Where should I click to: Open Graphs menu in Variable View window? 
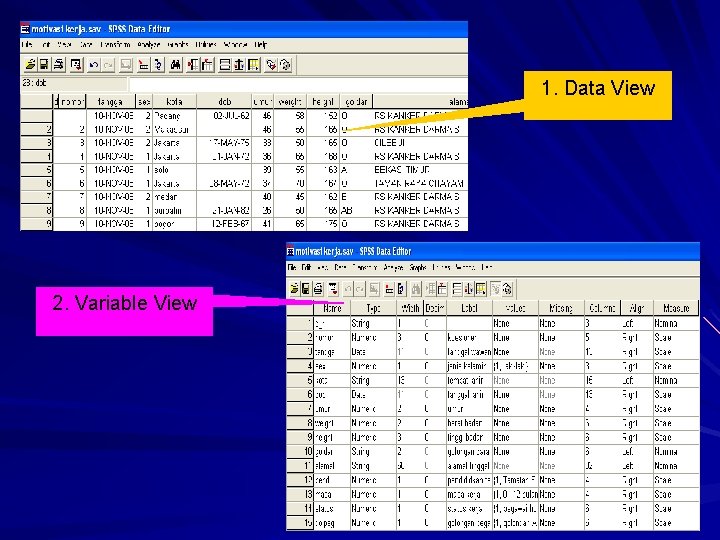(417, 267)
